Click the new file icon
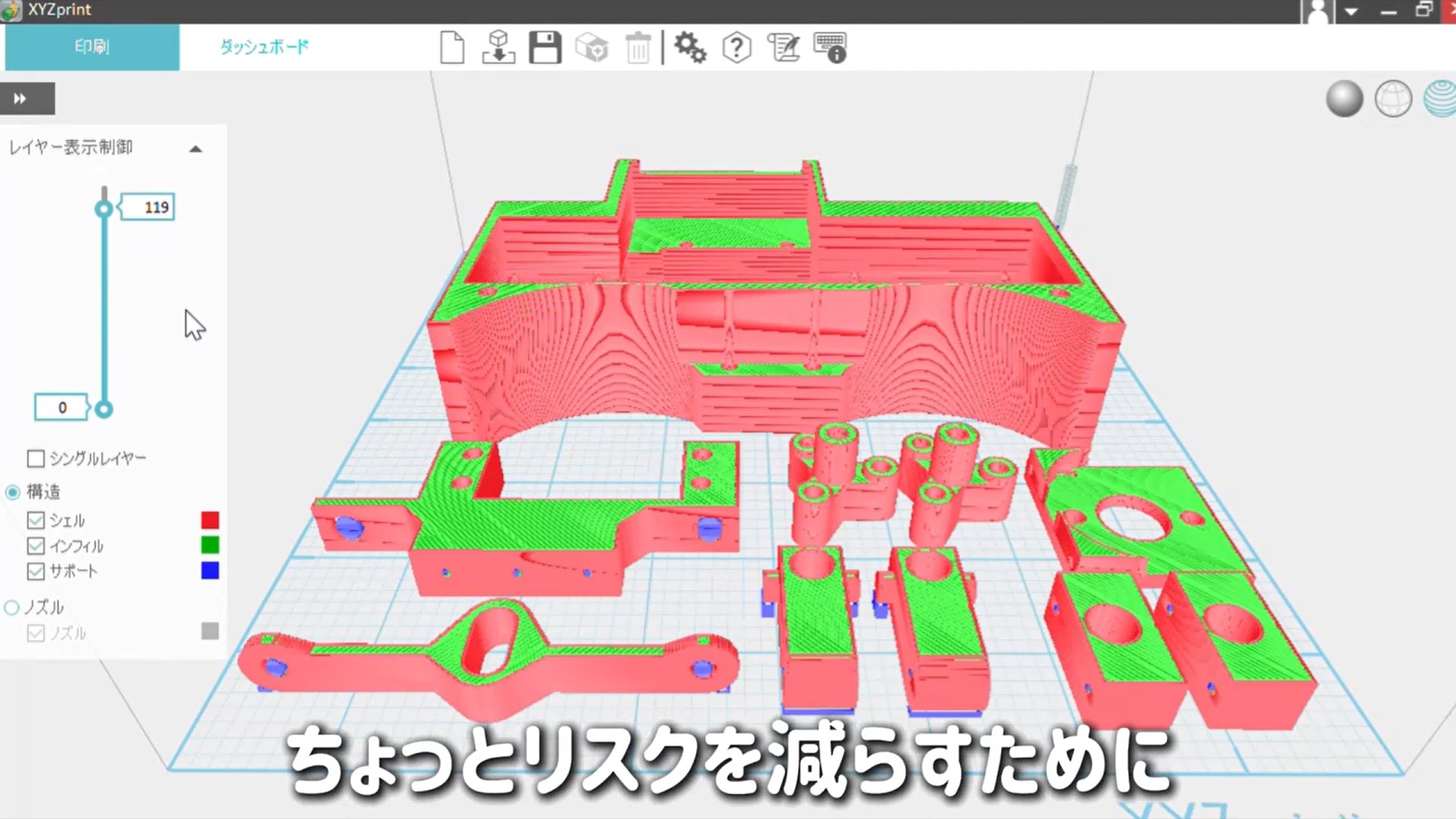 tap(452, 47)
